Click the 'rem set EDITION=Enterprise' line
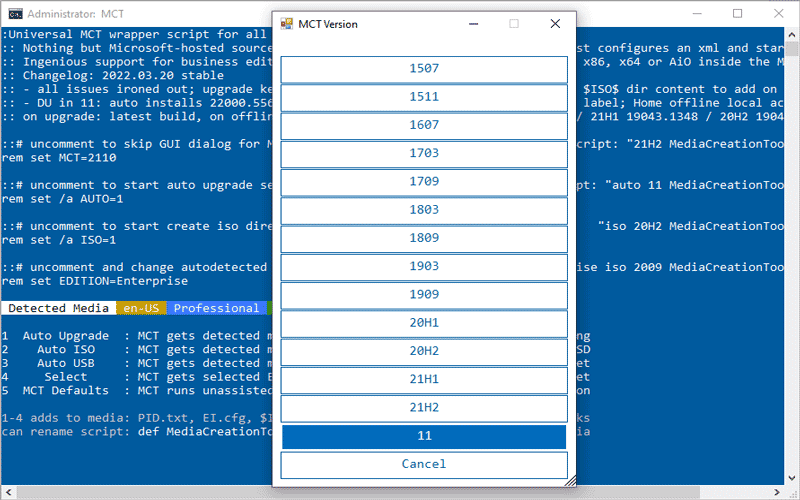The height and width of the screenshot is (500, 800). (95, 281)
